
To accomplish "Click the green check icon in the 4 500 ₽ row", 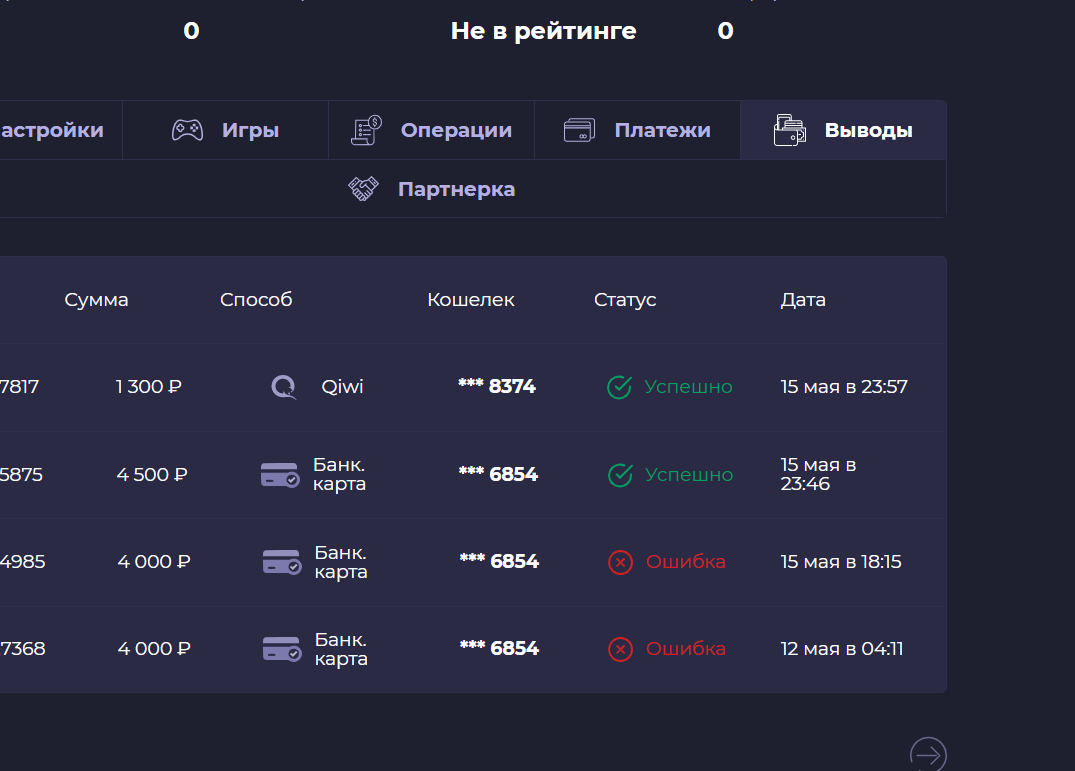I will tap(620, 475).
